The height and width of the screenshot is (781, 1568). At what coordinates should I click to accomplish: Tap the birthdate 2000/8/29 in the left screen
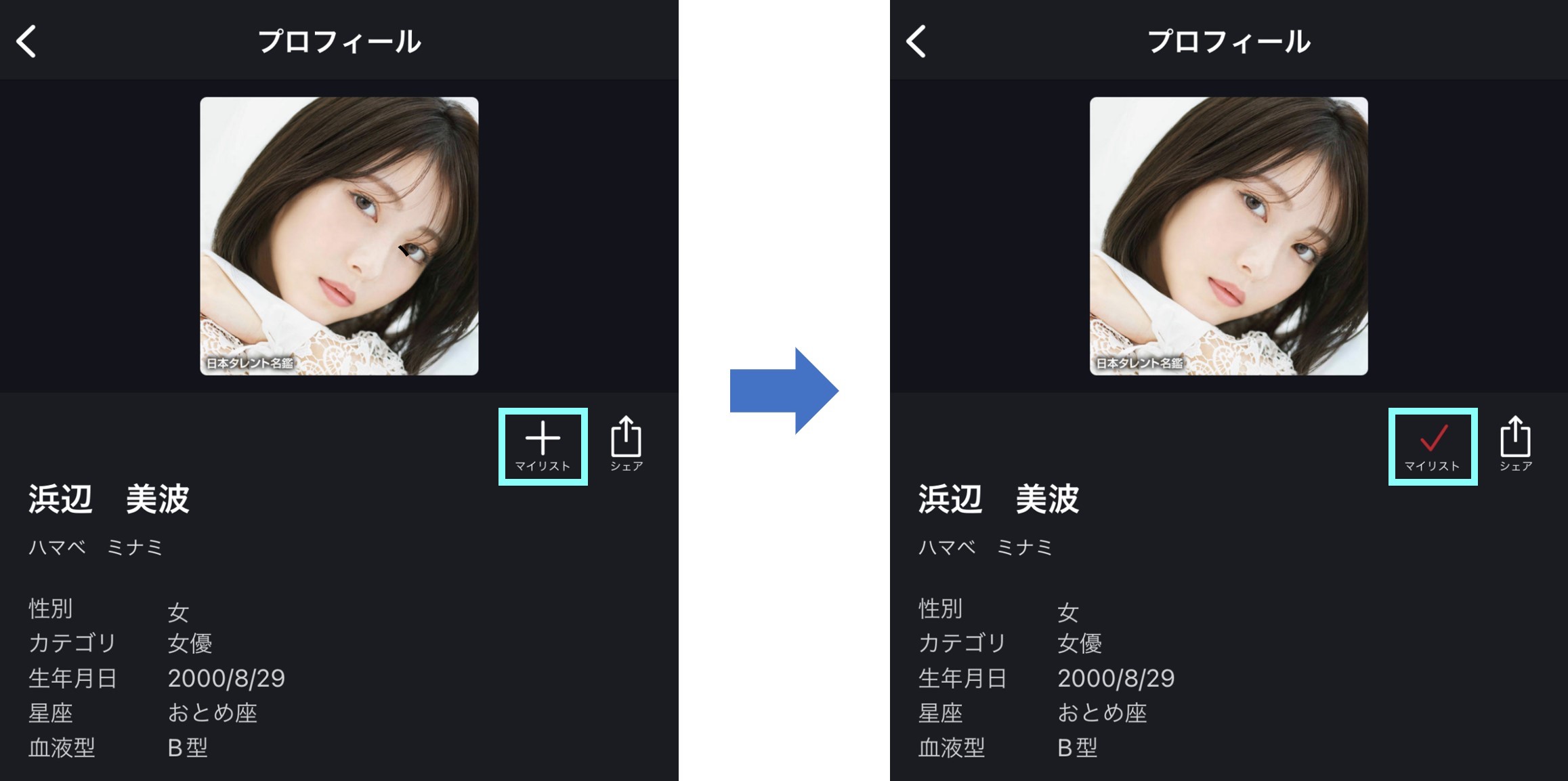pos(226,678)
